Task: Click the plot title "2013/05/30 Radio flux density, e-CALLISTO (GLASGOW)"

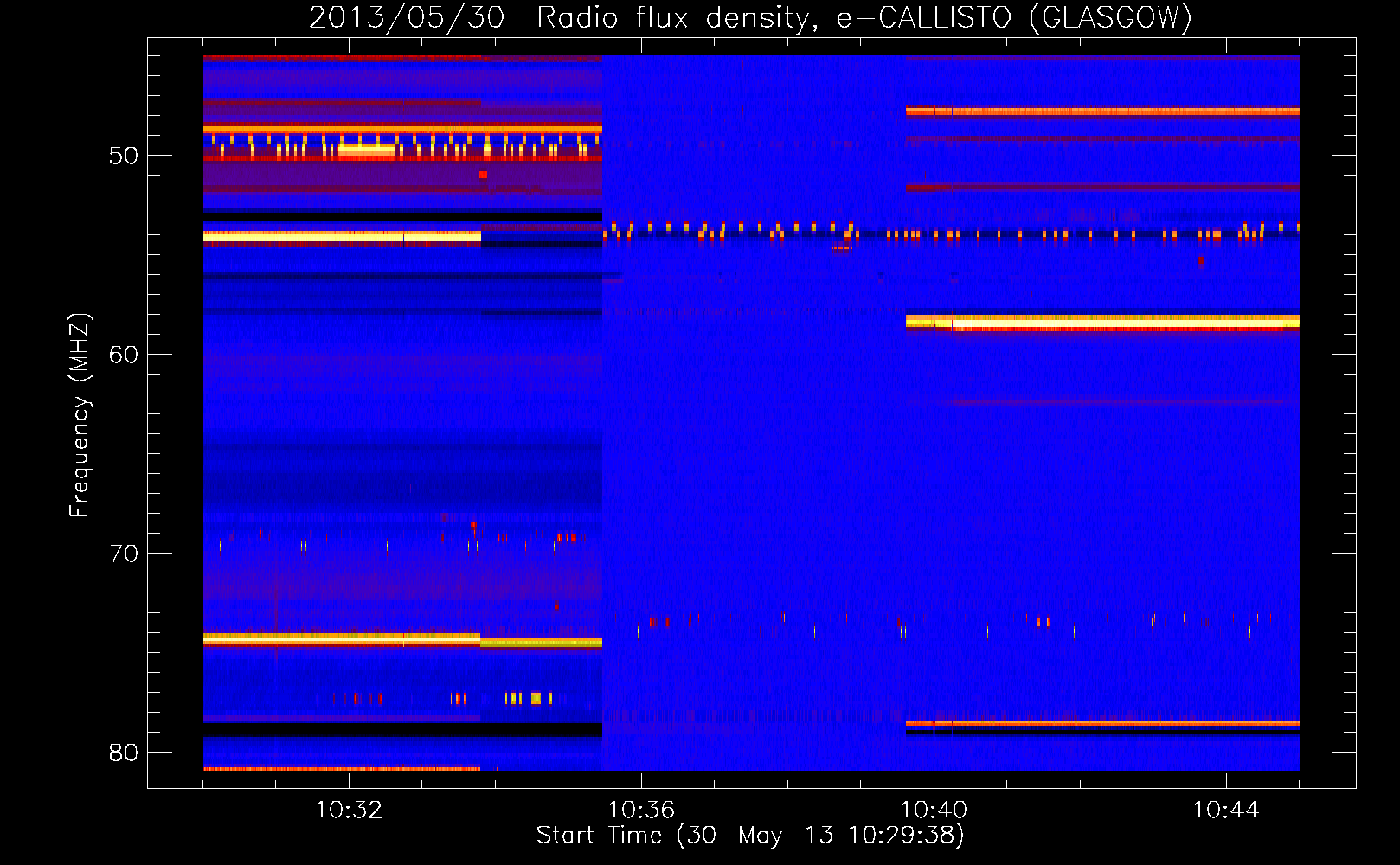Action: pyautogui.click(x=750, y=18)
